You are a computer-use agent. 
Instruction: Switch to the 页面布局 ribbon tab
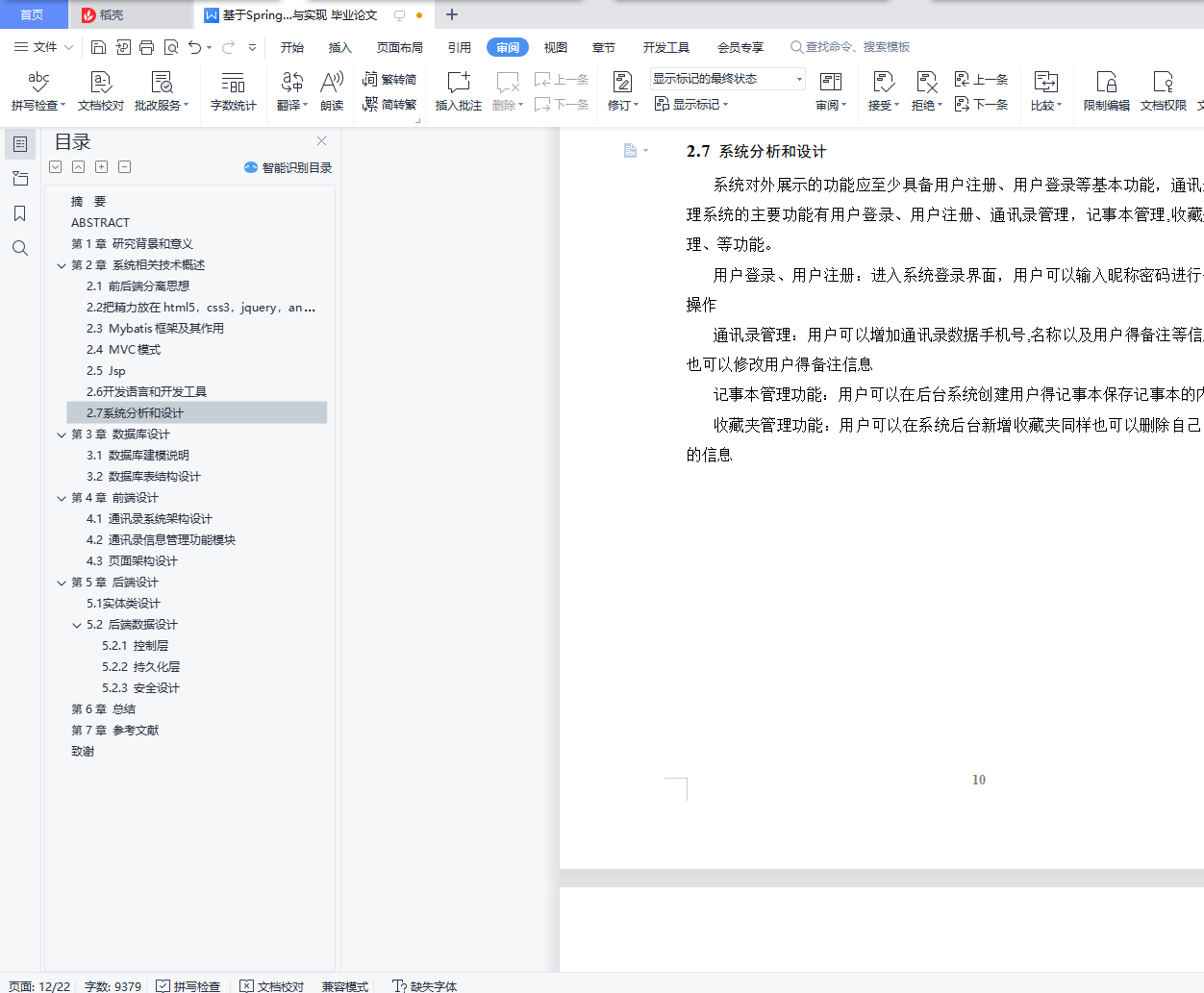tap(400, 47)
